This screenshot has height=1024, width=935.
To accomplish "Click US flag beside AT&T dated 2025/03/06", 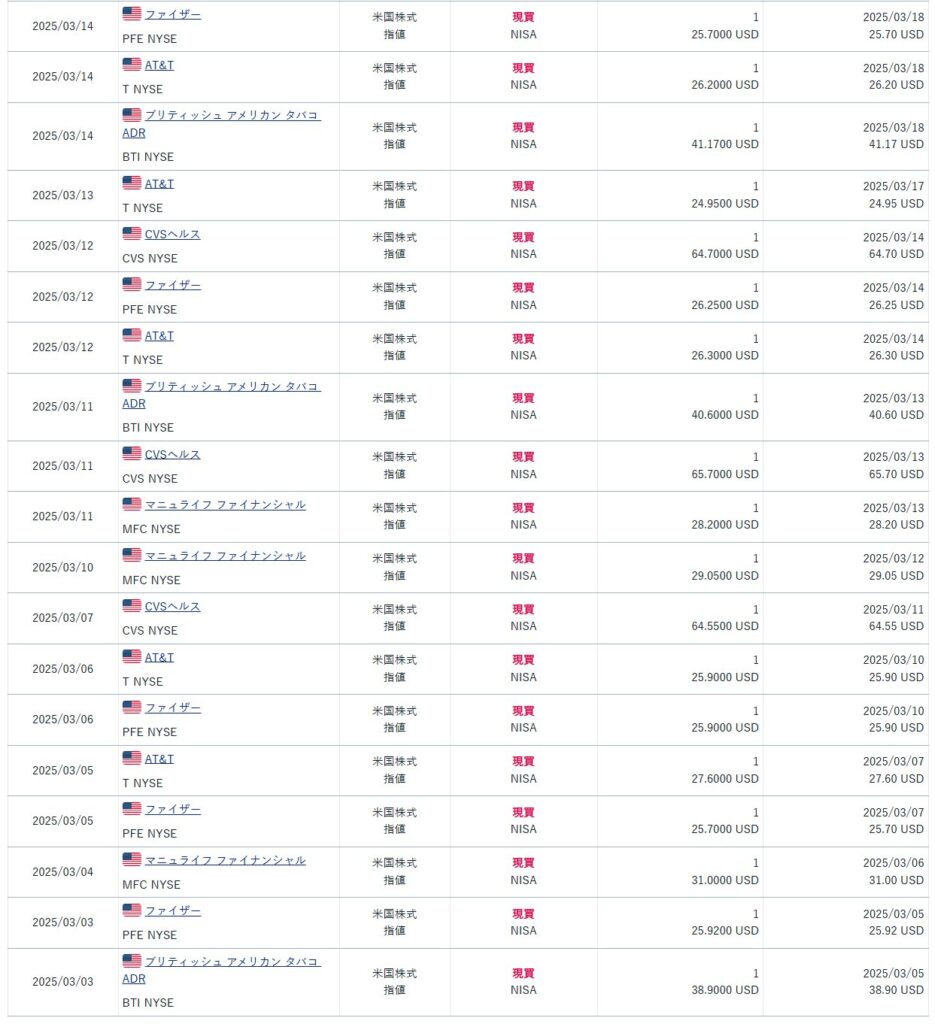I will click(x=131, y=657).
